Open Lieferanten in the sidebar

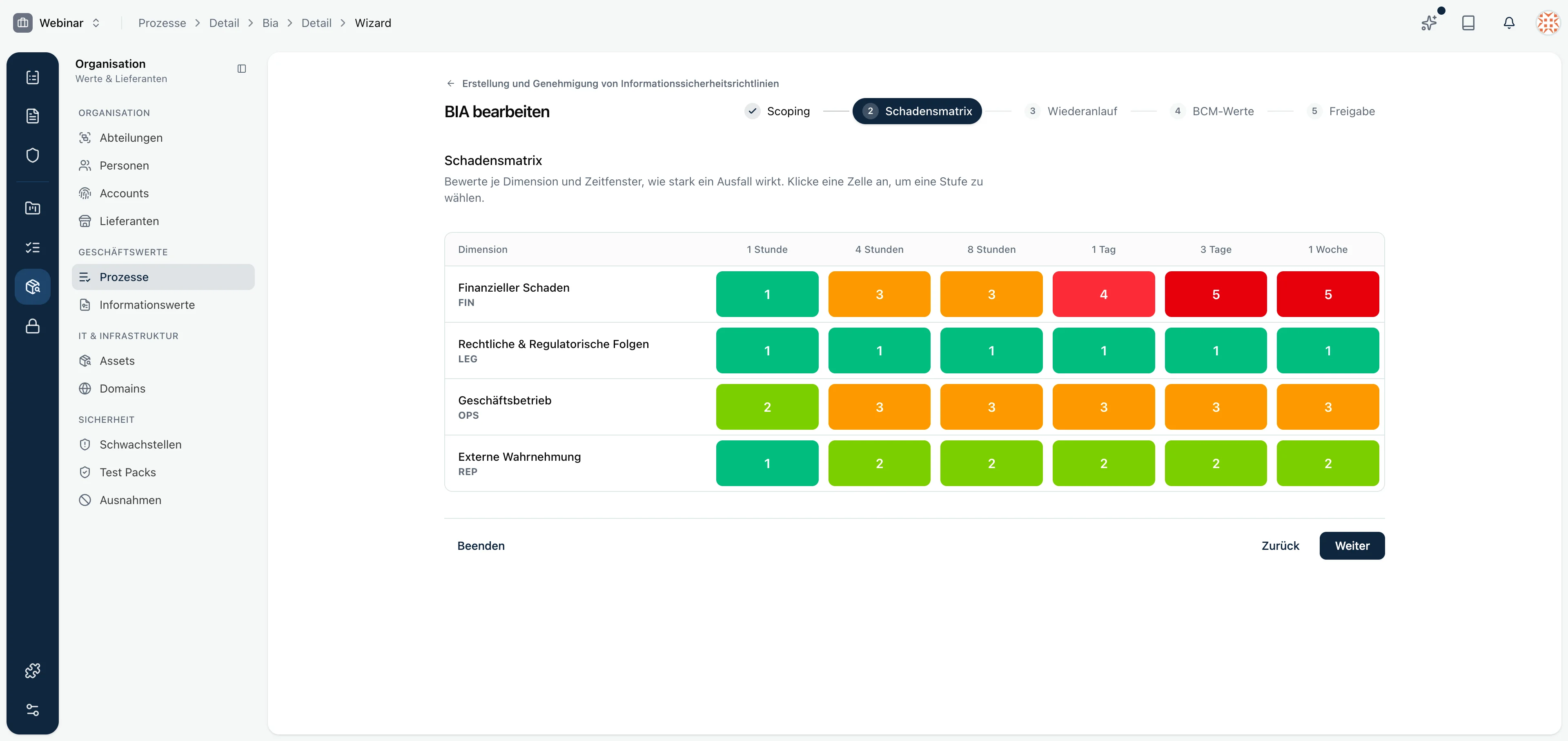tap(163, 221)
